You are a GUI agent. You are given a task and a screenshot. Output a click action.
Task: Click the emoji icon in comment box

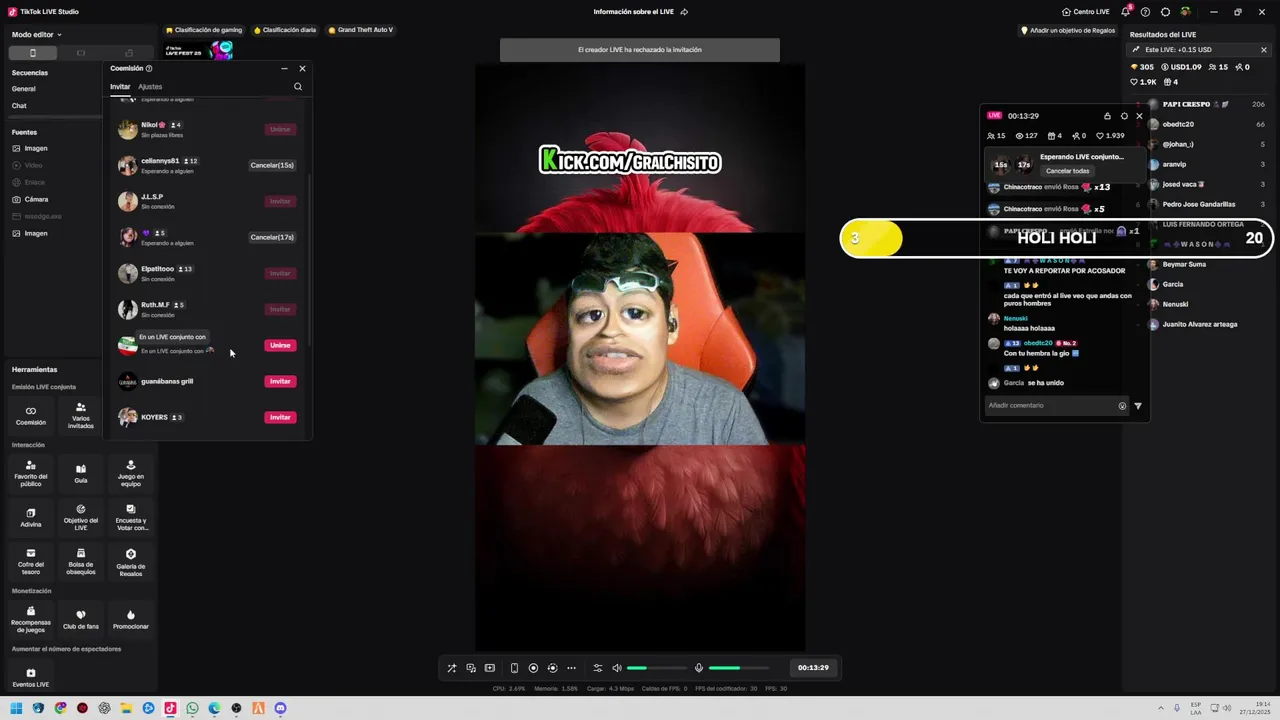coord(1122,406)
